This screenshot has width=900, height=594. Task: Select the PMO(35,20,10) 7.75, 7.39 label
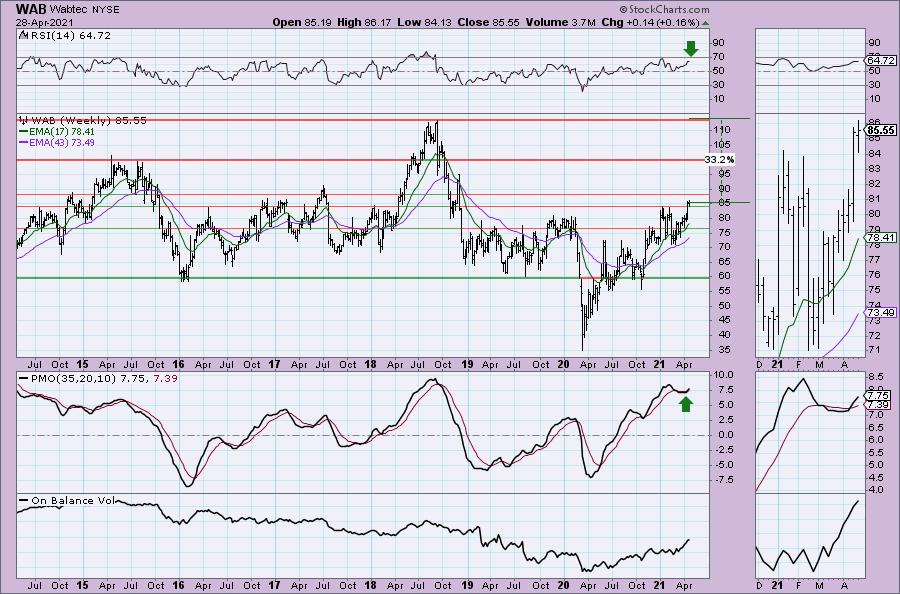tap(104, 379)
